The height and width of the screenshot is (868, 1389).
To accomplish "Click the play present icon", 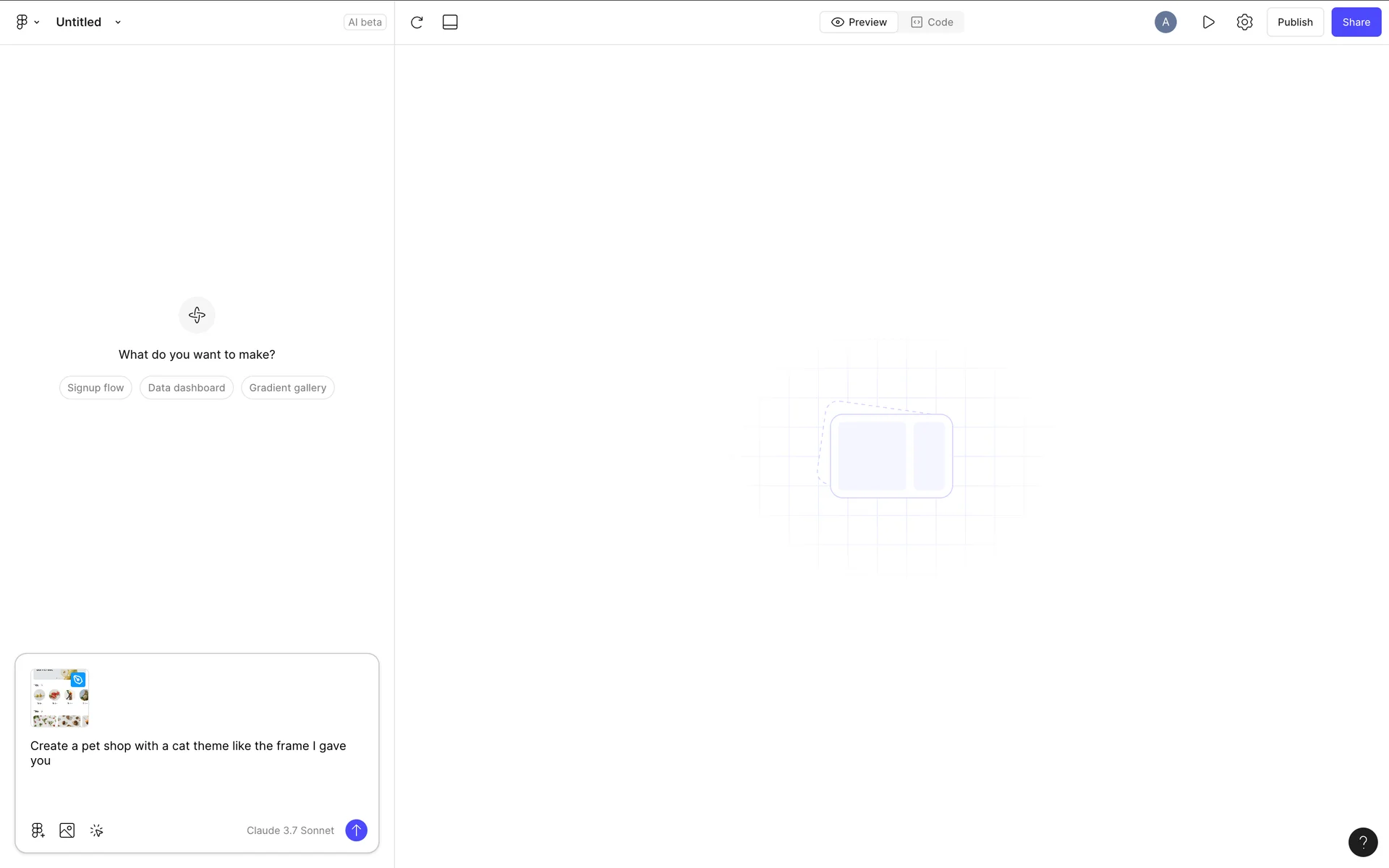I will (x=1208, y=22).
